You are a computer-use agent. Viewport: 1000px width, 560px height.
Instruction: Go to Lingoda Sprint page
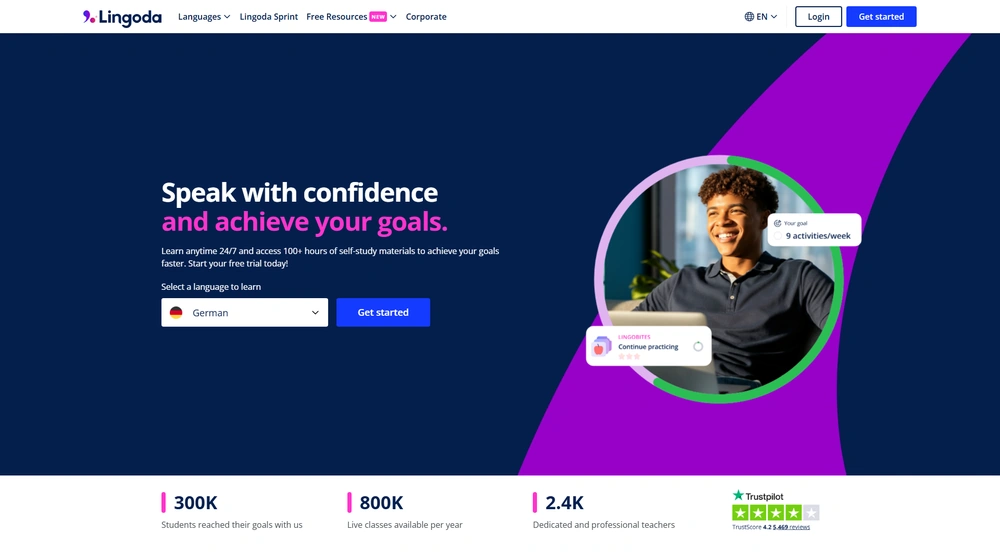268,17
